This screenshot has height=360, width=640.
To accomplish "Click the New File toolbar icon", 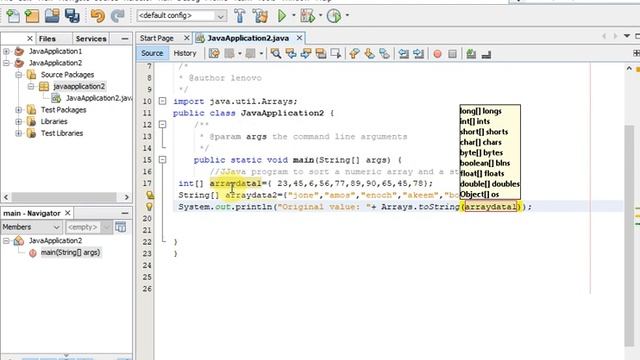I will [13, 16].
